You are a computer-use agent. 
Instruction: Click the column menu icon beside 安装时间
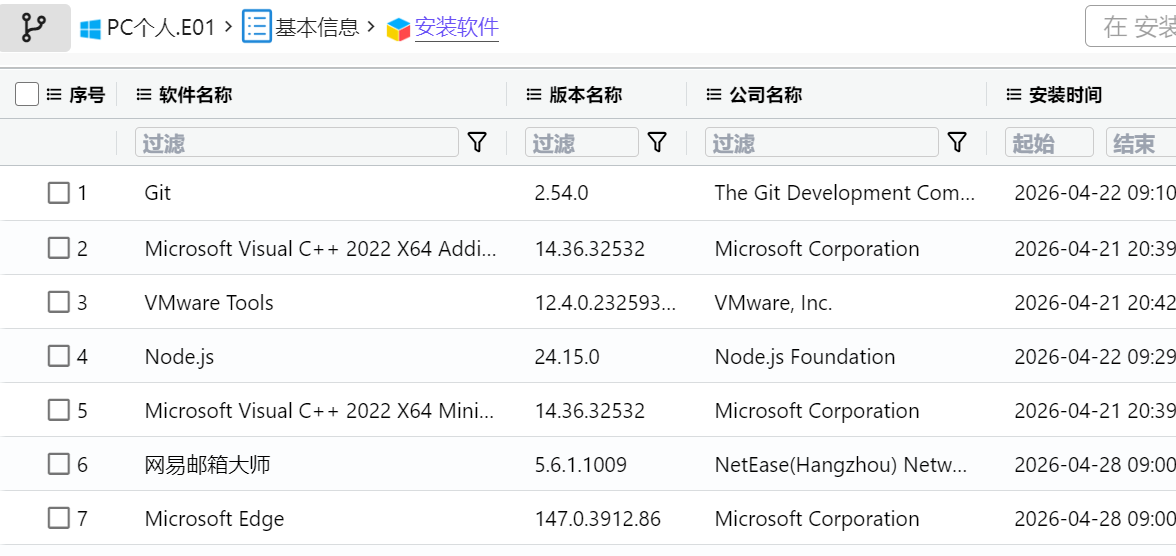click(1014, 95)
